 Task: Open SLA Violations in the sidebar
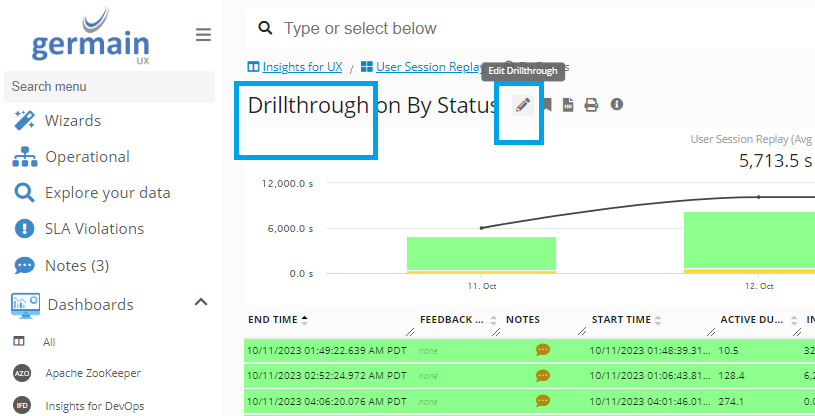[94, 229]
